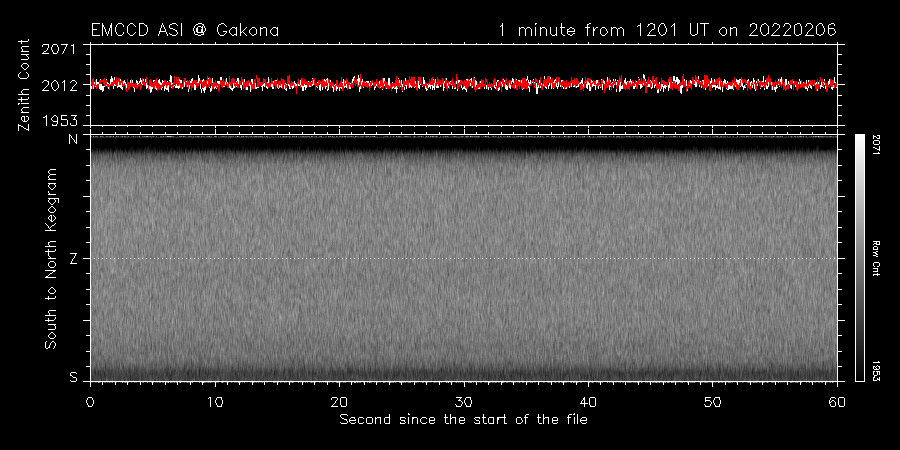The image size is (900, 450).
Task: Click the 10 second tick label
Action: click(215, 402)
